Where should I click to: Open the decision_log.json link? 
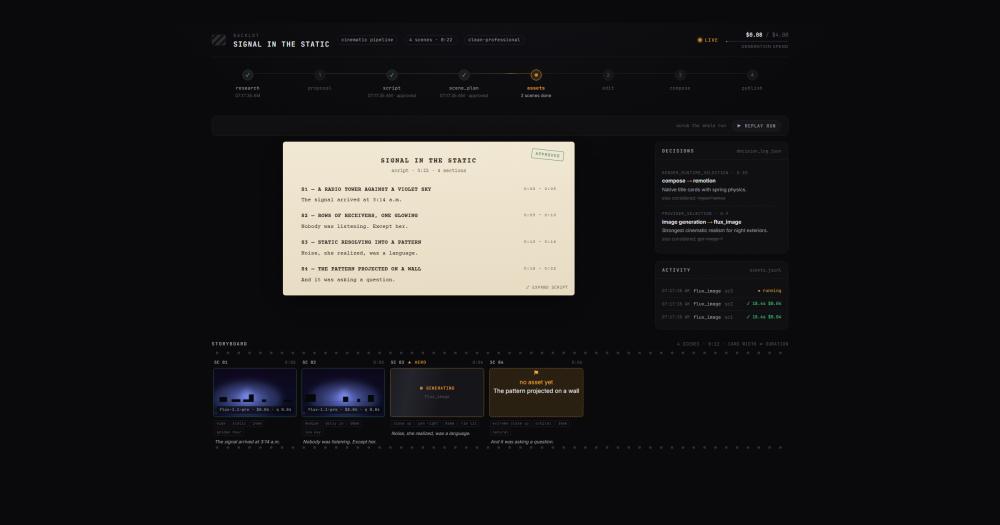(x=758, y=151)
